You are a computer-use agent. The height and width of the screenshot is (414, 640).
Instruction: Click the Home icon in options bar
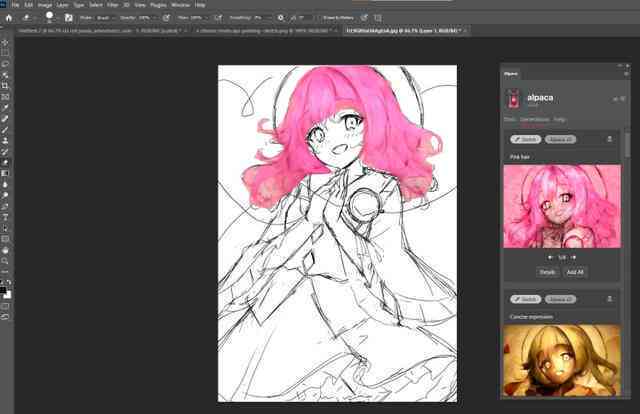tap(9, 18)
